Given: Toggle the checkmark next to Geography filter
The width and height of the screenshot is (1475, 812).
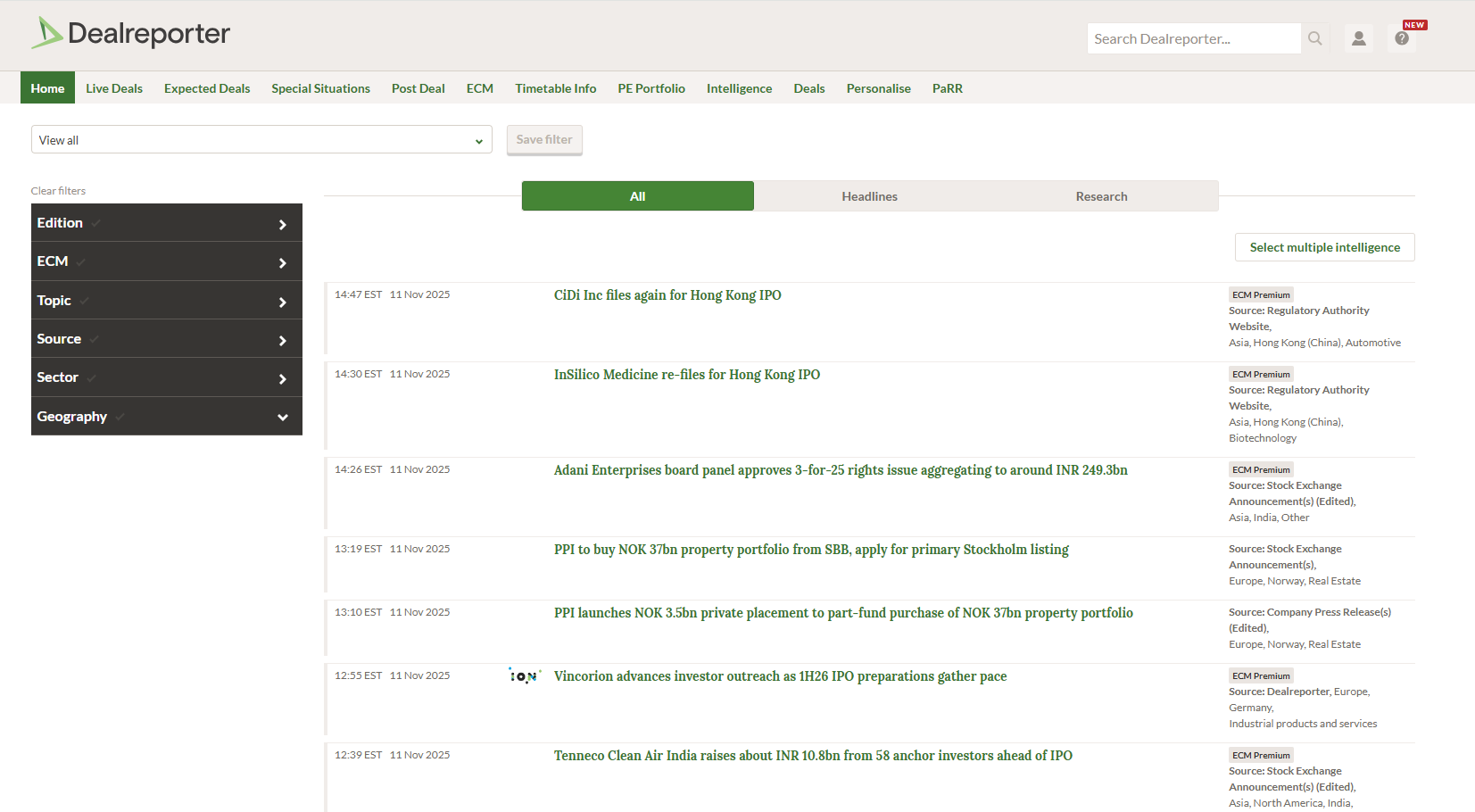Looking at the screenshot, I should pyautogui.click(x=120, y=417).
